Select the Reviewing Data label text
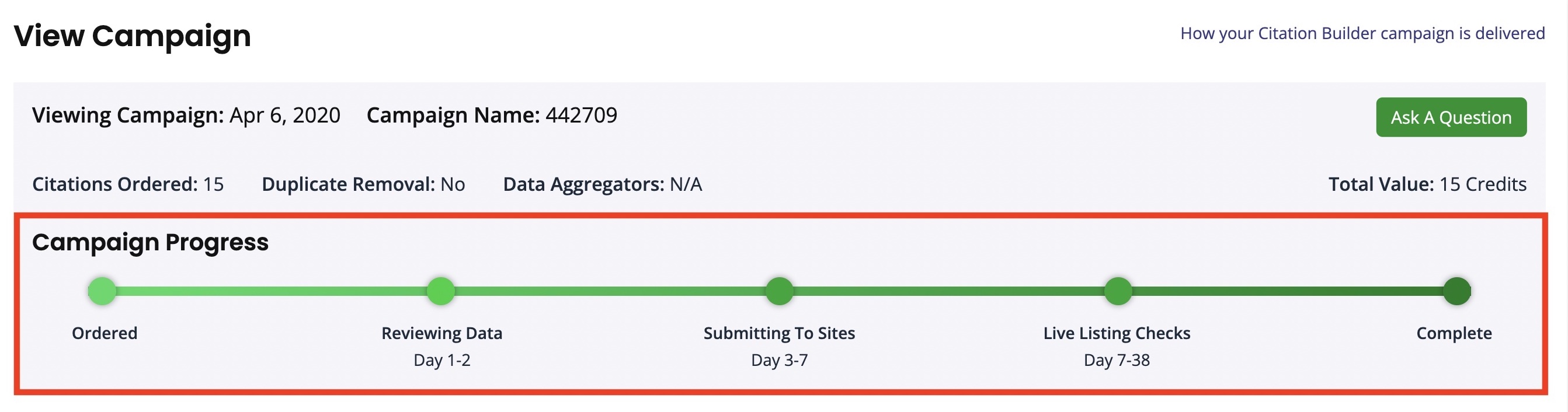Screen dimensions: 1568x412 441,333
